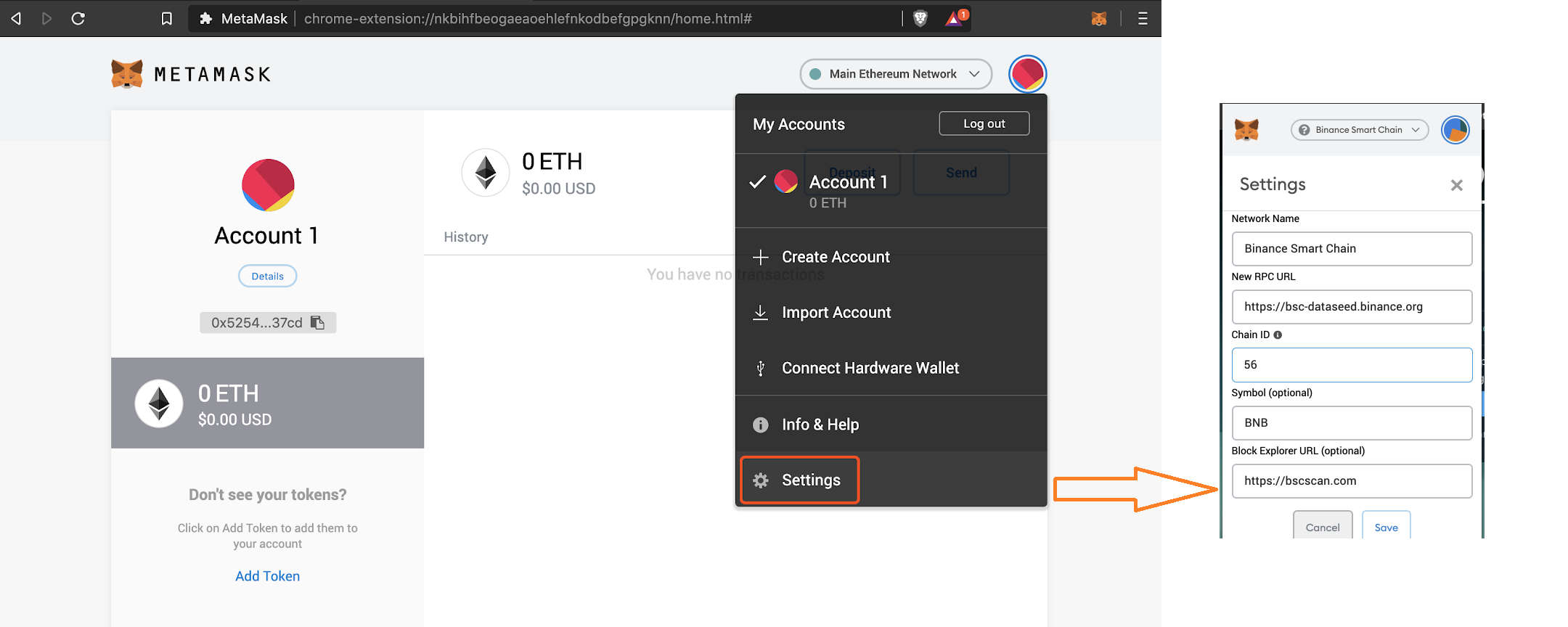Image resolution: width=1568 pixels, height=627 pixels.
Task: Choose Import Account from the menu
Action: pyautogui.click(x=891, y=313)
